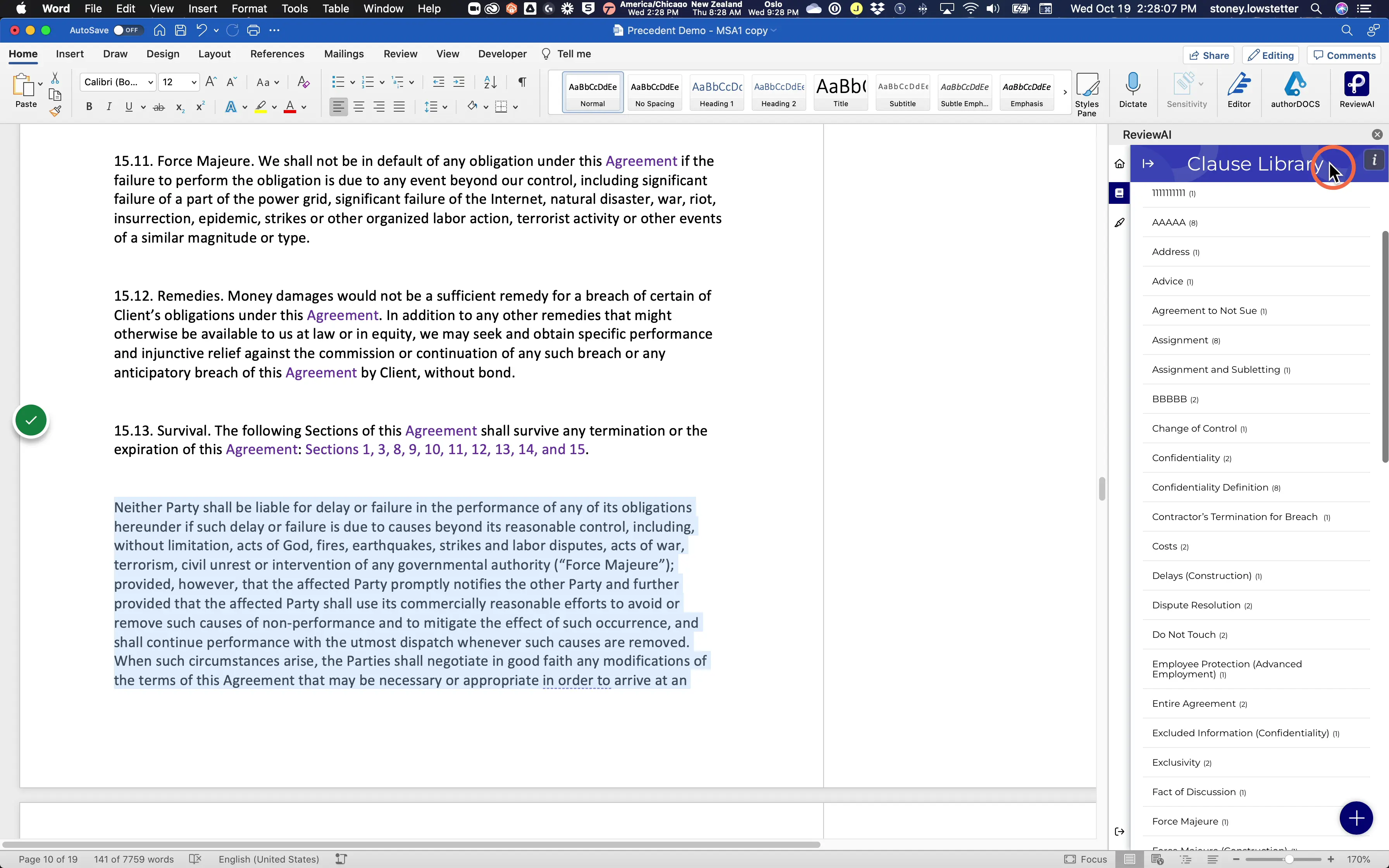Toggle Bold formatting
Viewport: 1389px width, 868px height.
[89, 107]
